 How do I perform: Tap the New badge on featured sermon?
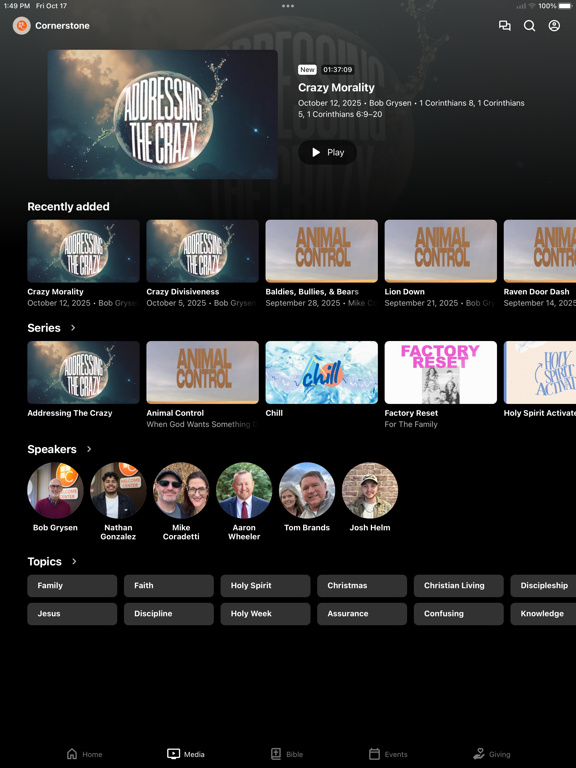pos(307,70)
